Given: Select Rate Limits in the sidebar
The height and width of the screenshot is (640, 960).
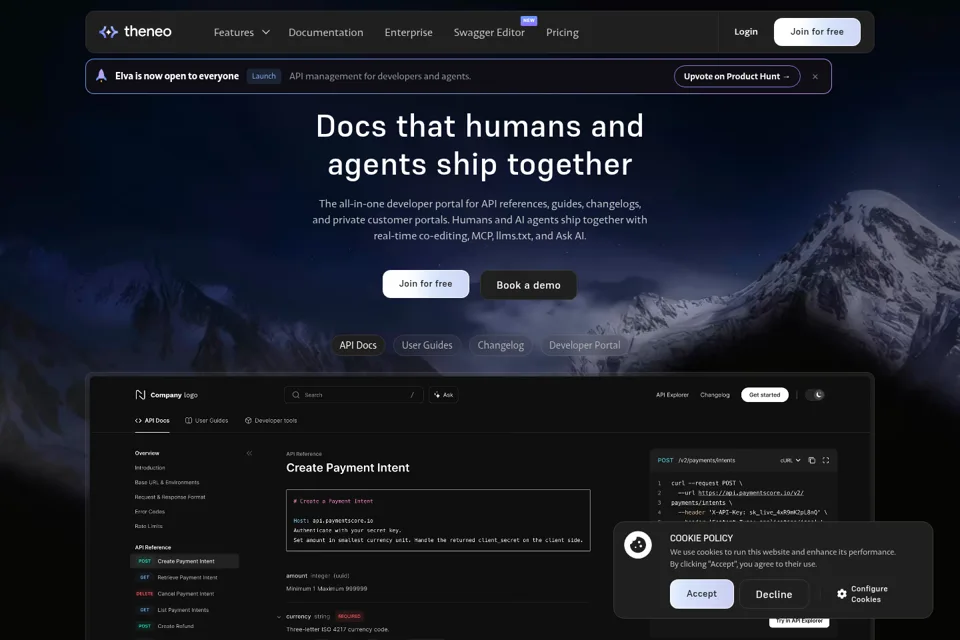Looking at the screenshot, I should [x=149, y=526].
